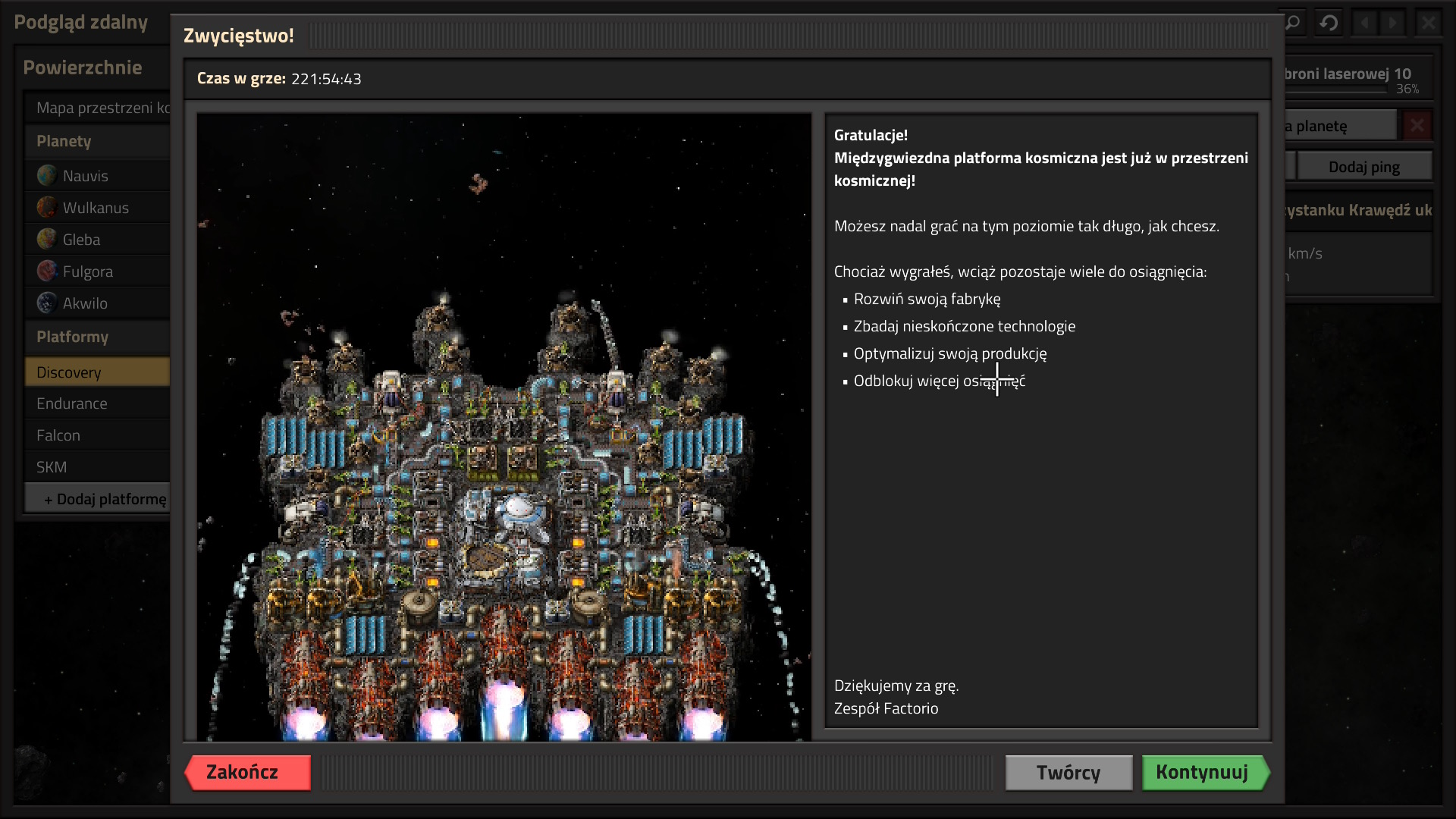Open the Twórcy credits
Image resolution: width=1456 pixels, height=819 pixels.
pos(1068,773)
